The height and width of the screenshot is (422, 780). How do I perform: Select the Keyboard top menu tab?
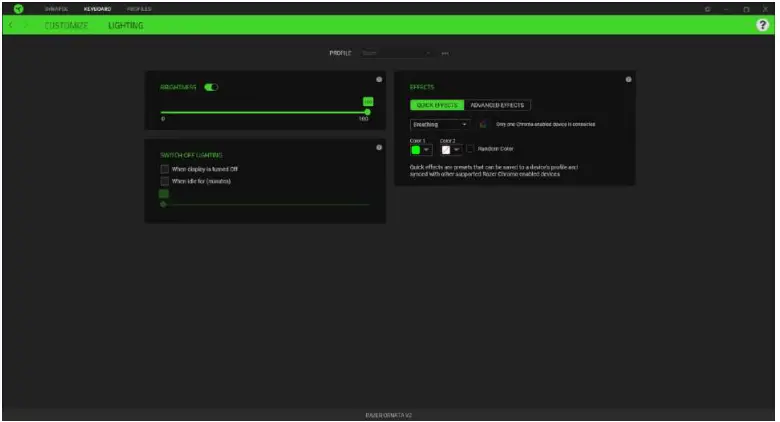[x=98, y=9]
